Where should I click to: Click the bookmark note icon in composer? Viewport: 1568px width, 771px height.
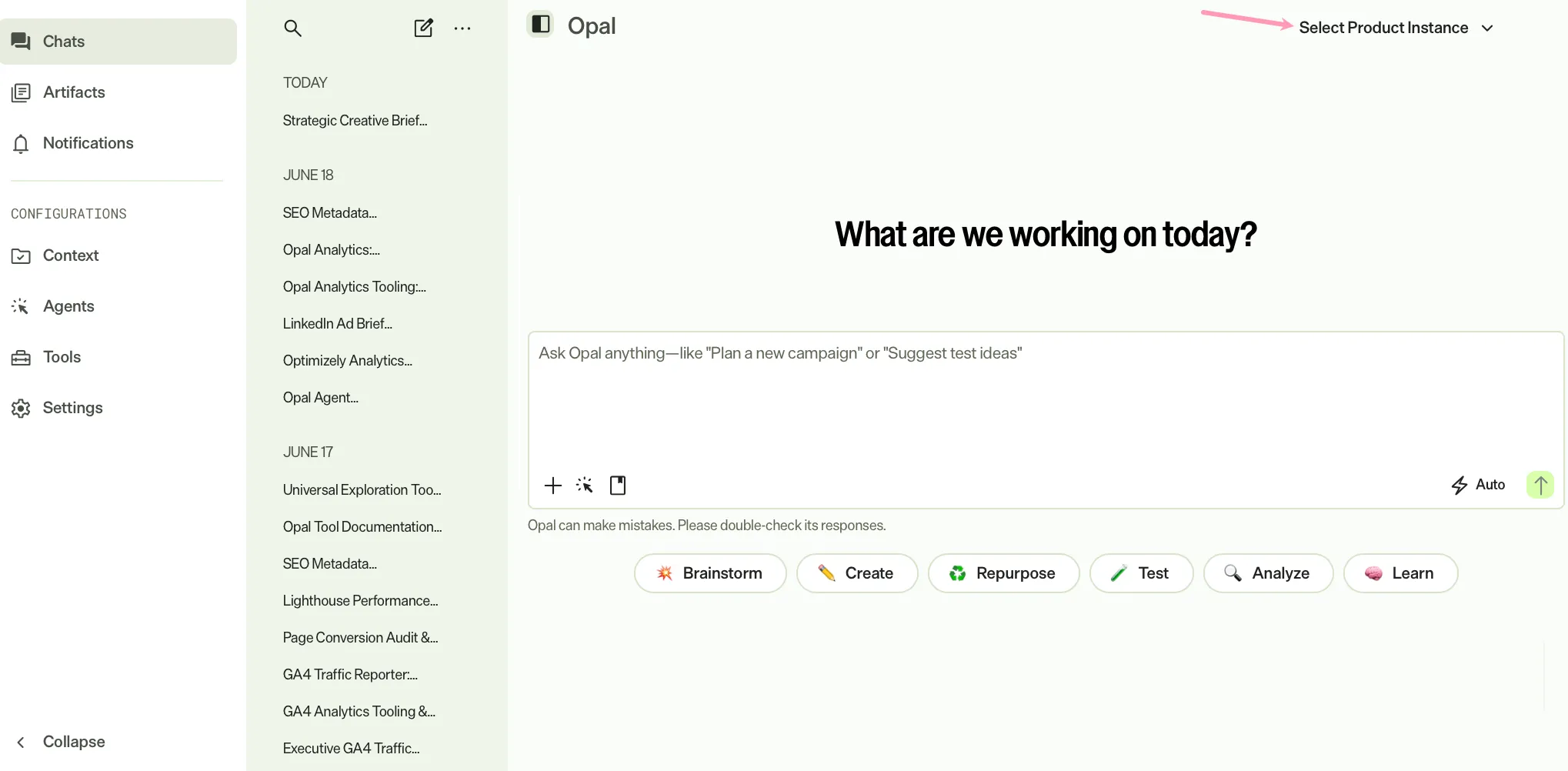point(618,486)
